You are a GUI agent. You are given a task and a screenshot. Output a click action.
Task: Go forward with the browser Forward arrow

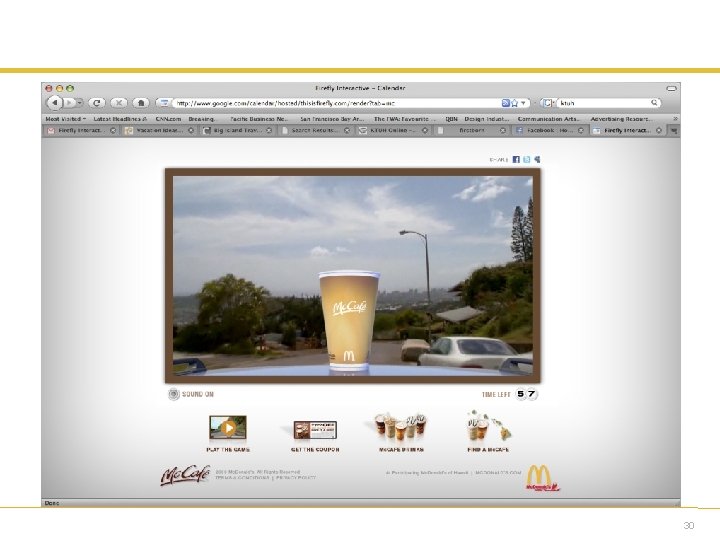tap(69, 103)
